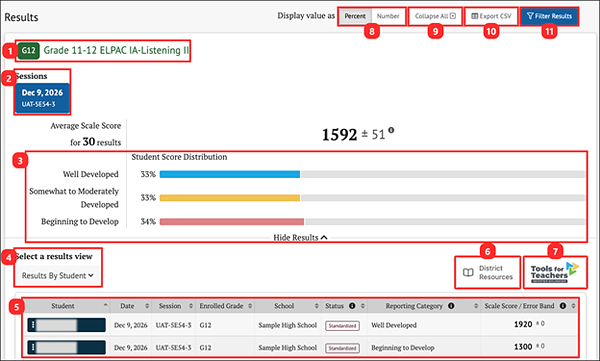Switch display value to Percent
The width and height of the screenshot is (600, 361).
tap(355, 16)
